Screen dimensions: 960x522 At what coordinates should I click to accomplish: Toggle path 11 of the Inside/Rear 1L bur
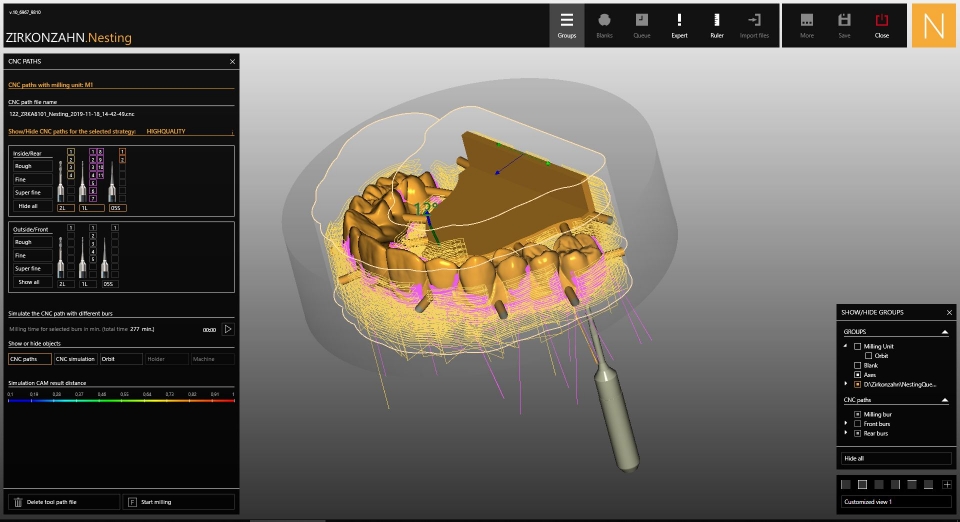[100, 175]
